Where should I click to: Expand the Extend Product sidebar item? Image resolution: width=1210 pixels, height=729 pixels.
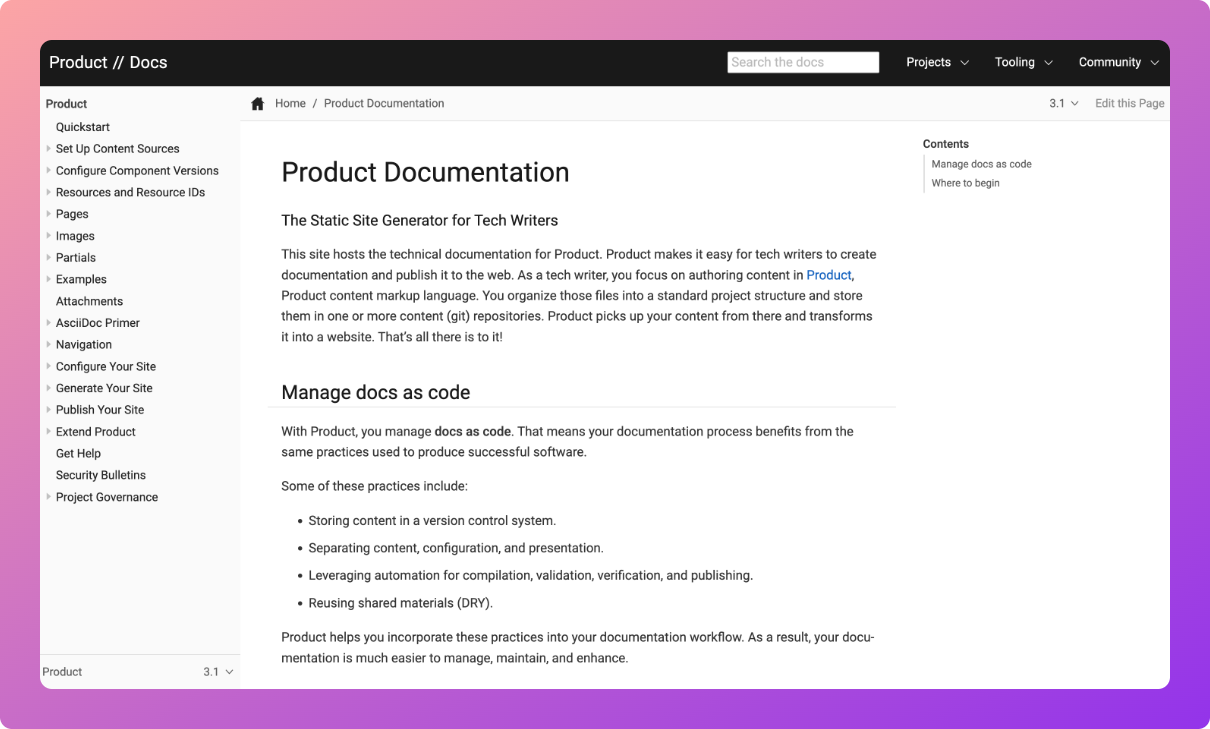coord(48,431)
